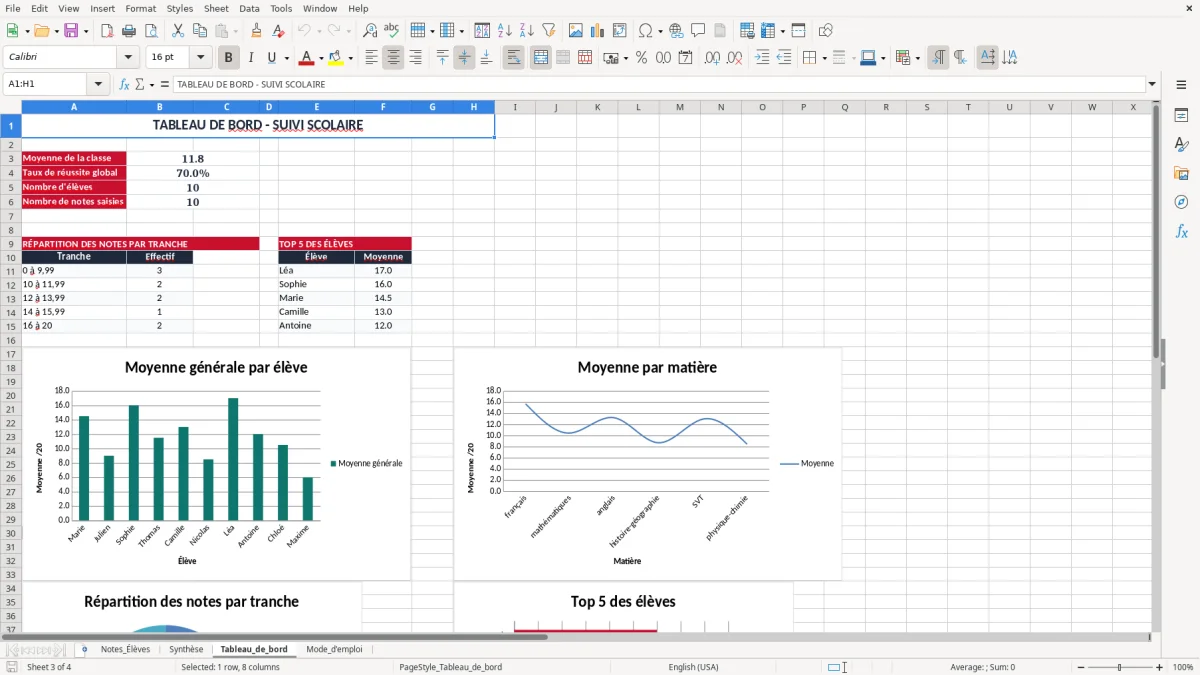1200x675 pixels.
Task: Click the Save document icon
Action: tap(70, 31)
